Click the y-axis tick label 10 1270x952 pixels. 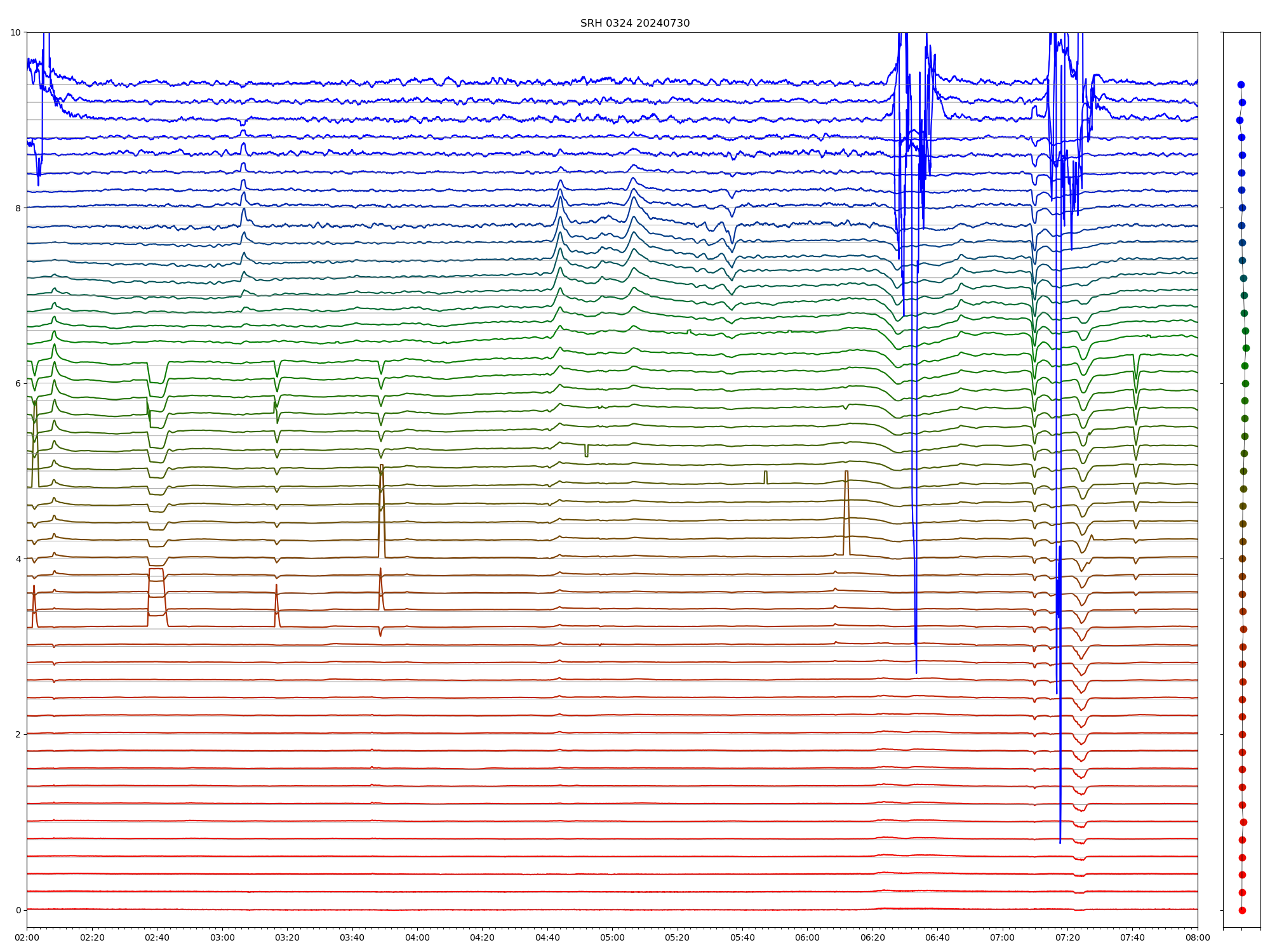pos(15,32)
